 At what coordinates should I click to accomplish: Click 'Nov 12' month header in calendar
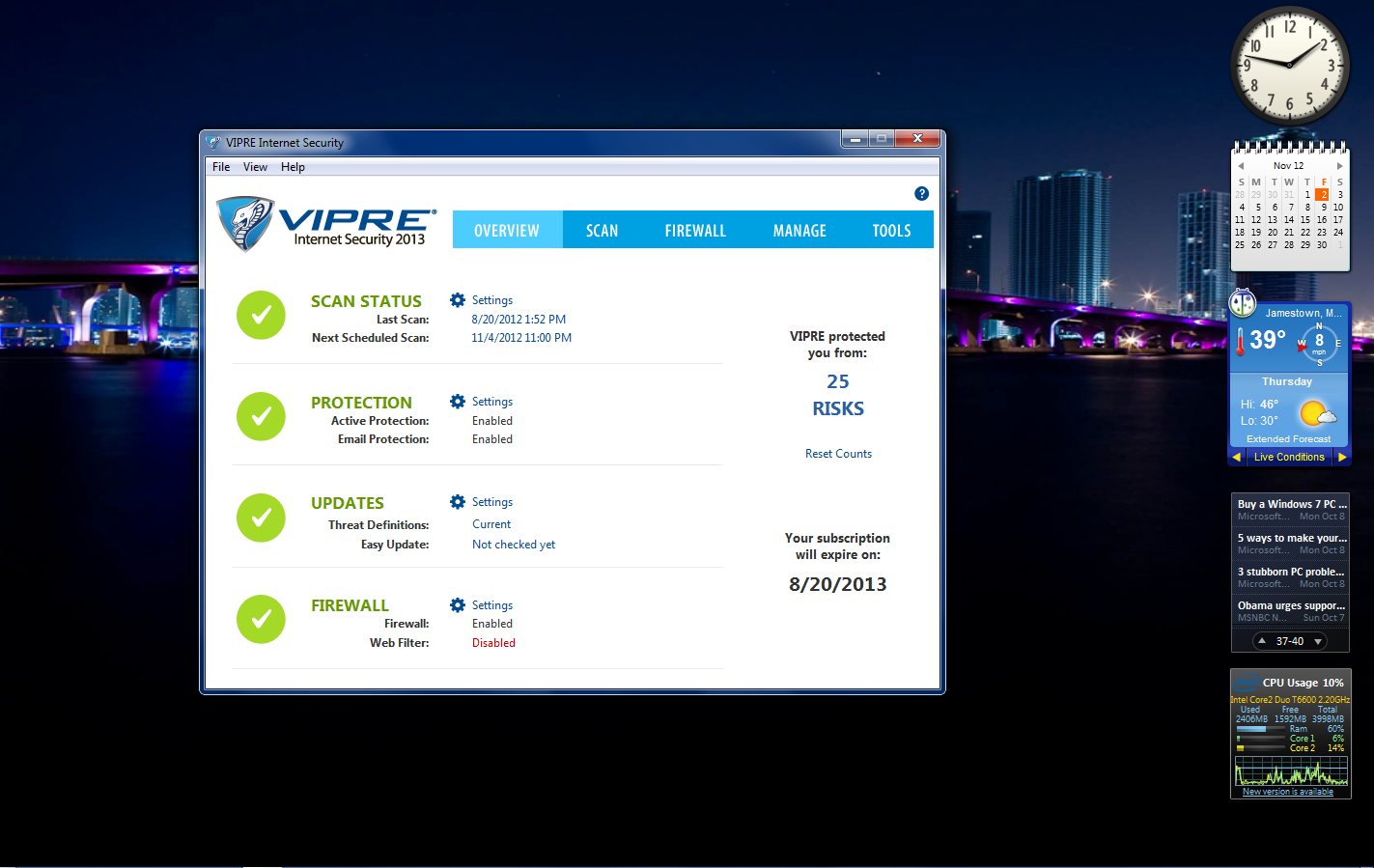pos(1288,166)
